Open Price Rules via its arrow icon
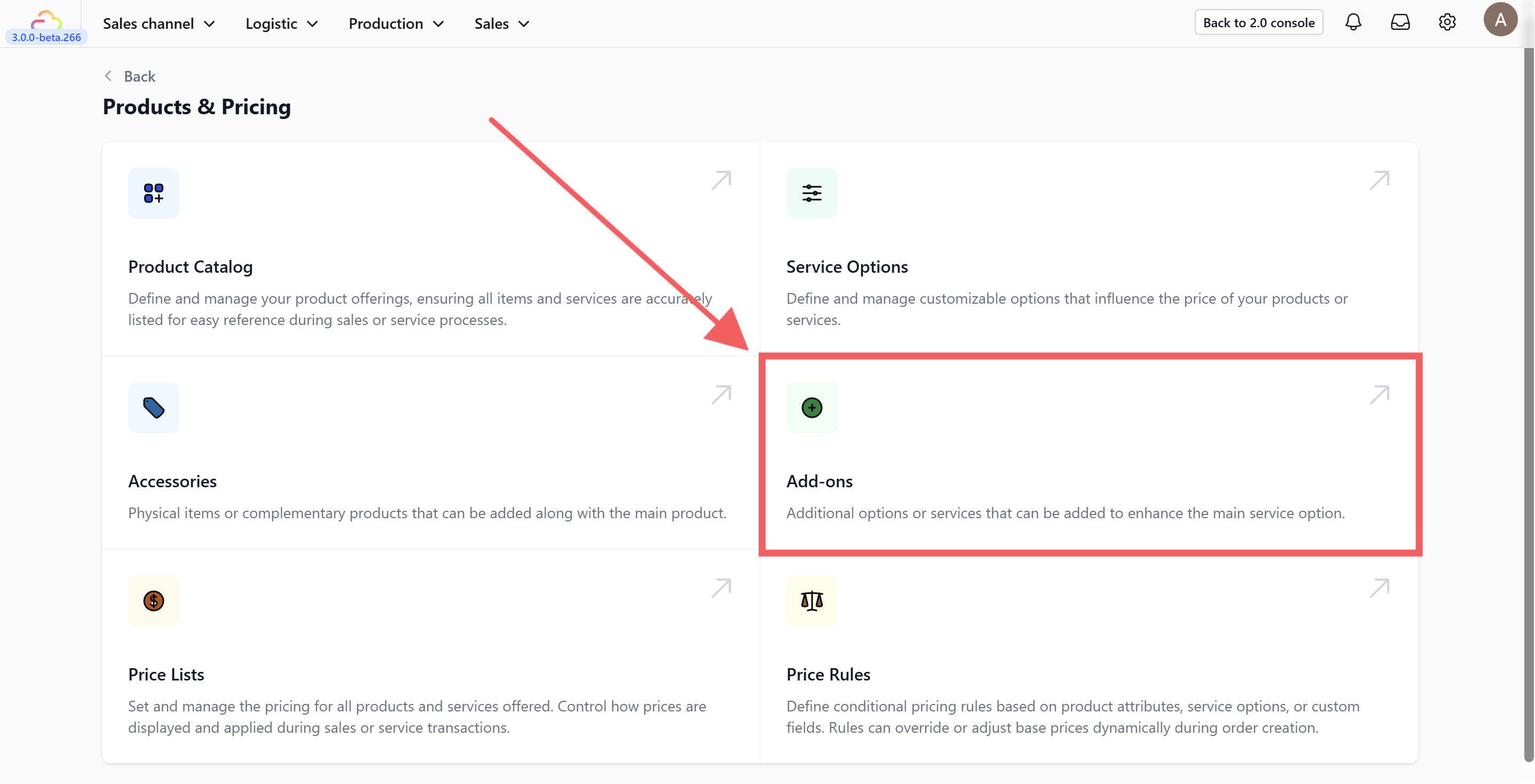The height and width of the screenshot is (784, 1535). (x=1379, y=588)
